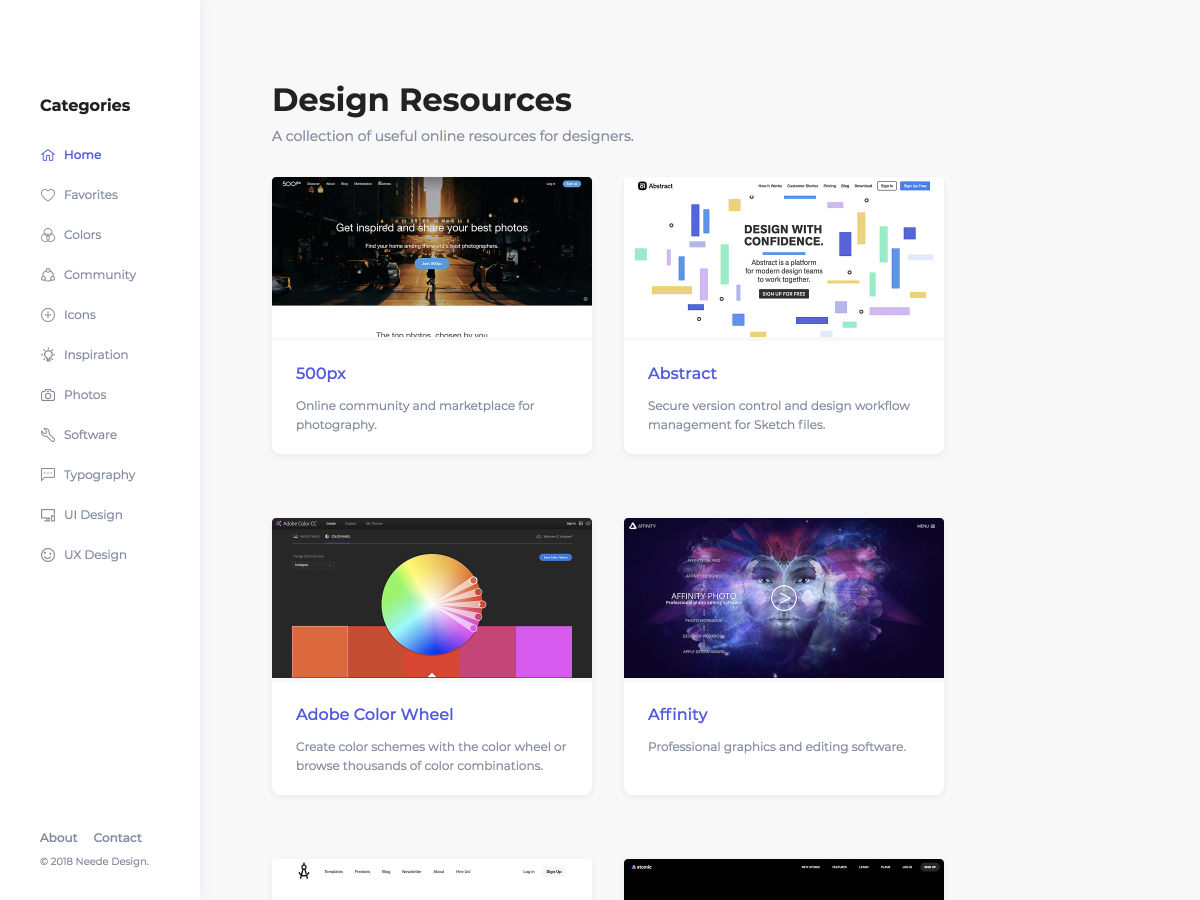The image size is (1200, 900).
Task: Click the Colors overlapping circles icon
Action: click(x=47, y=235)
